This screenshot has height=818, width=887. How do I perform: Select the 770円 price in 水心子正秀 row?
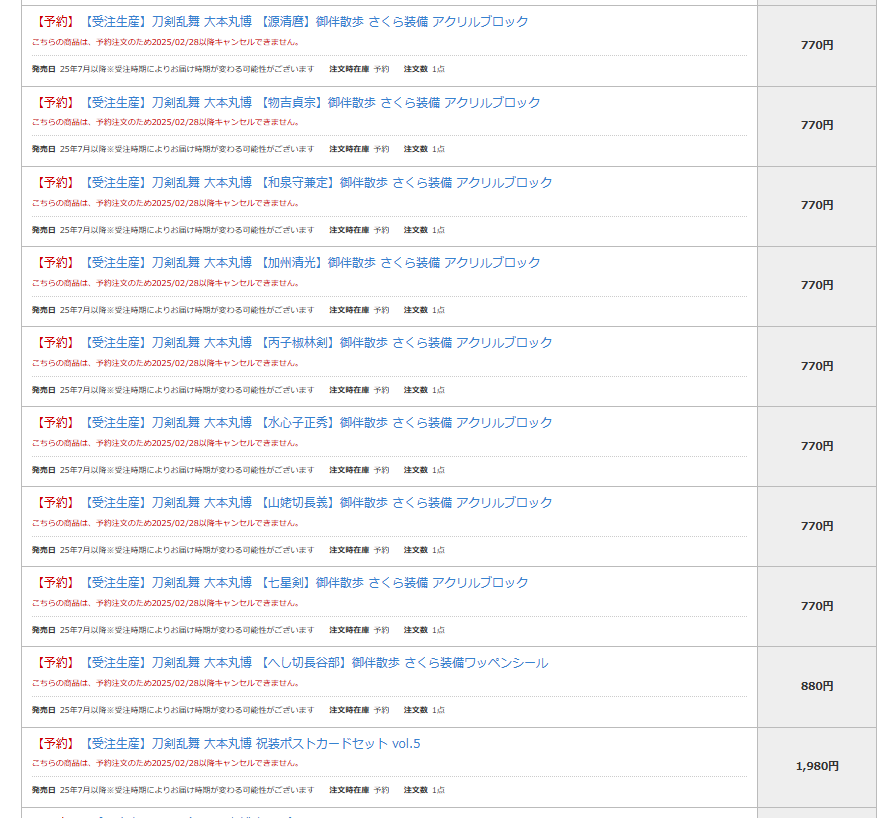click(x=817, y=446)
